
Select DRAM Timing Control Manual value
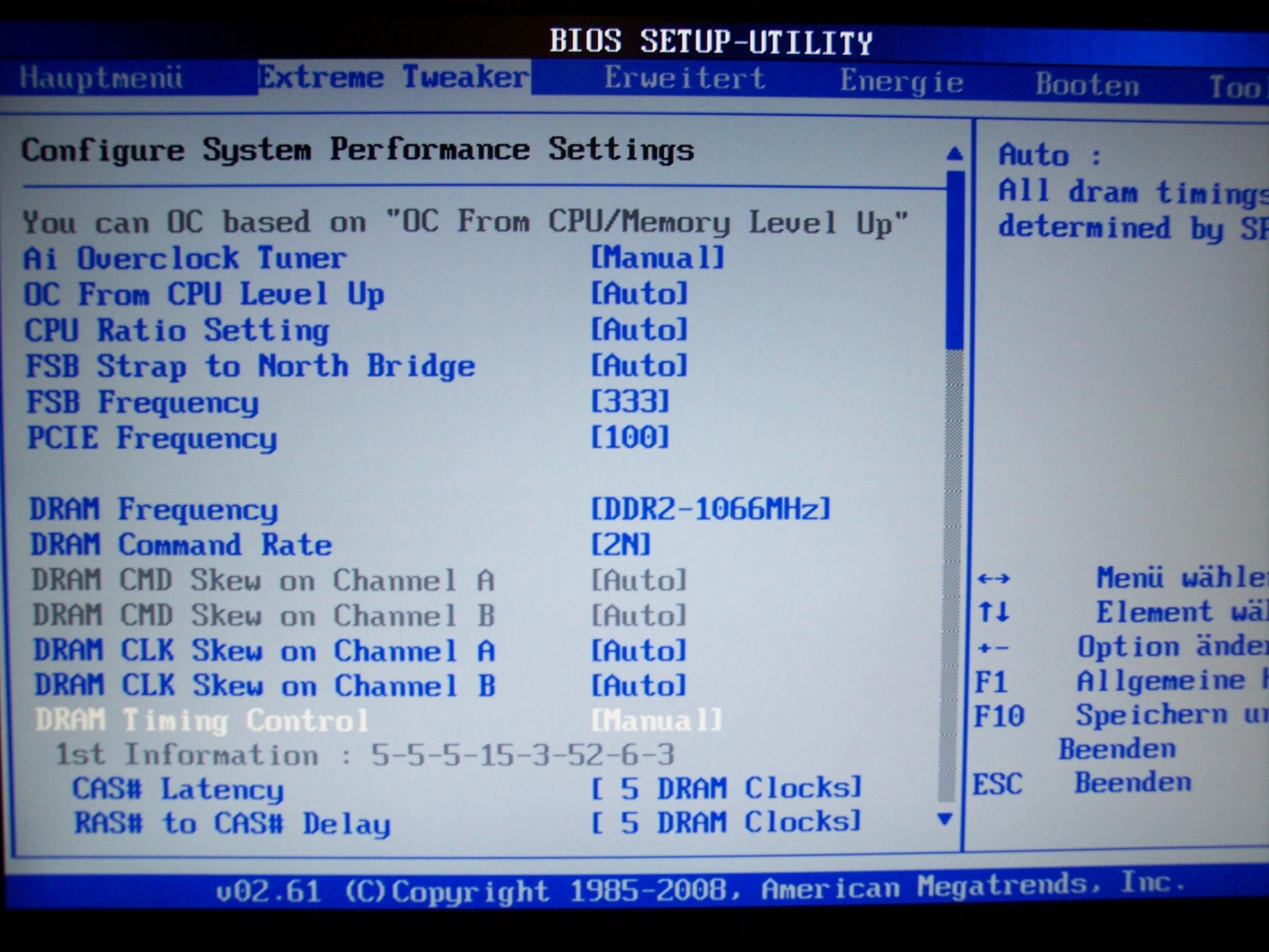pos(657,721)
